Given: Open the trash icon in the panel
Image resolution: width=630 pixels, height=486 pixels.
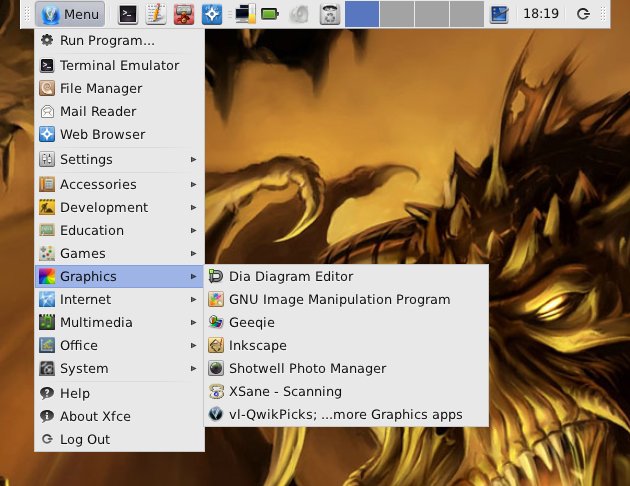Looking at the screenshot, I should [330, 14].
